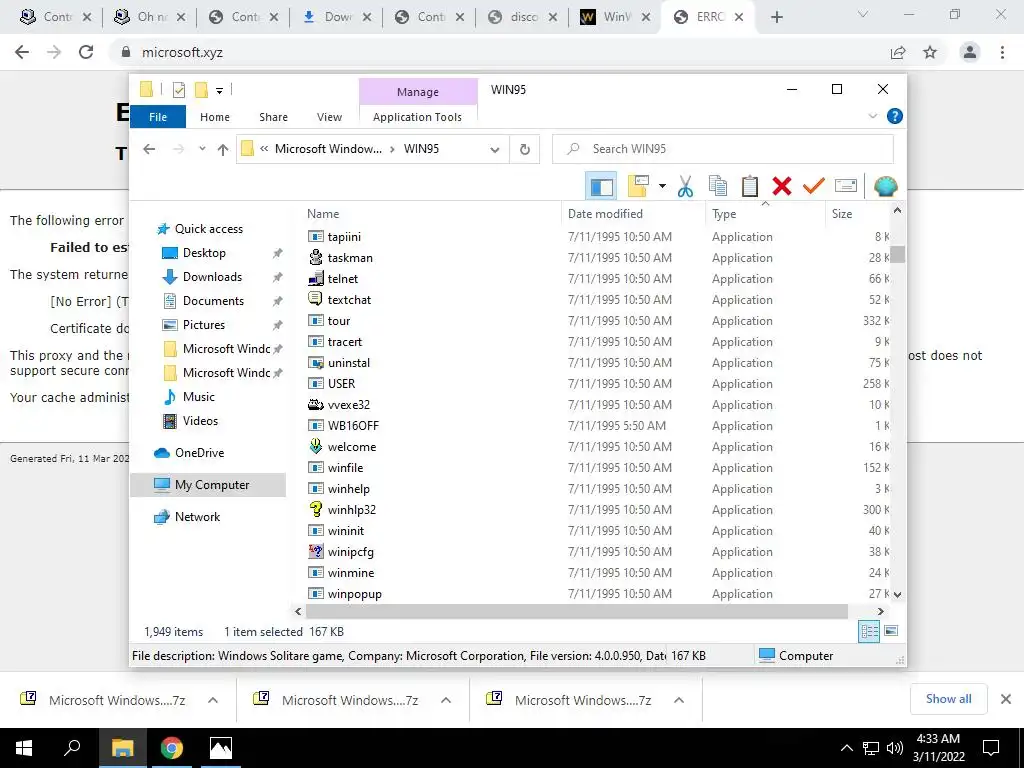
Task: Open the address bar history dropdown
Action: coord(495,150)
